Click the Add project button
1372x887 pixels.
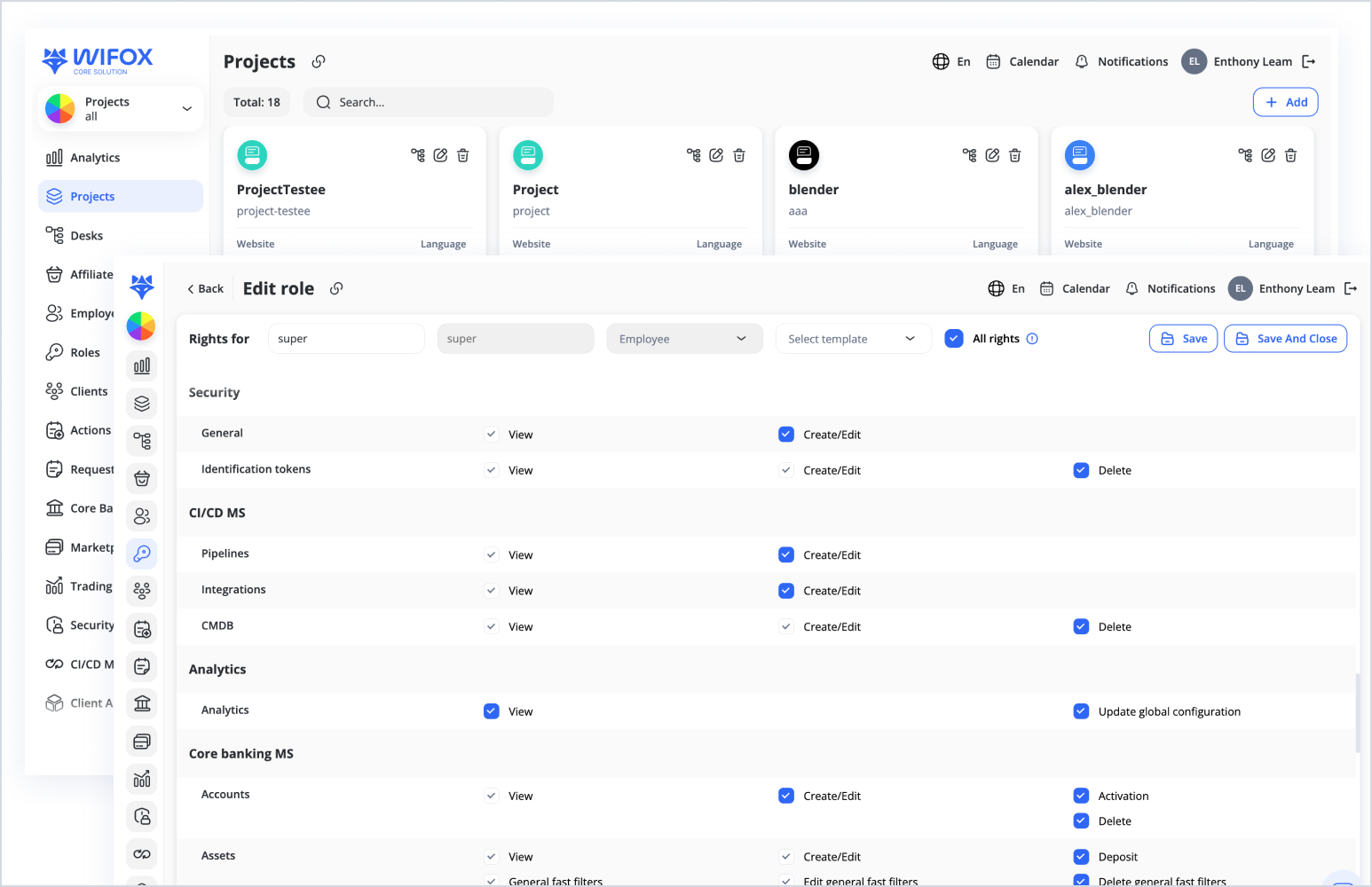pyautogui.click(x=1285, y=102)
